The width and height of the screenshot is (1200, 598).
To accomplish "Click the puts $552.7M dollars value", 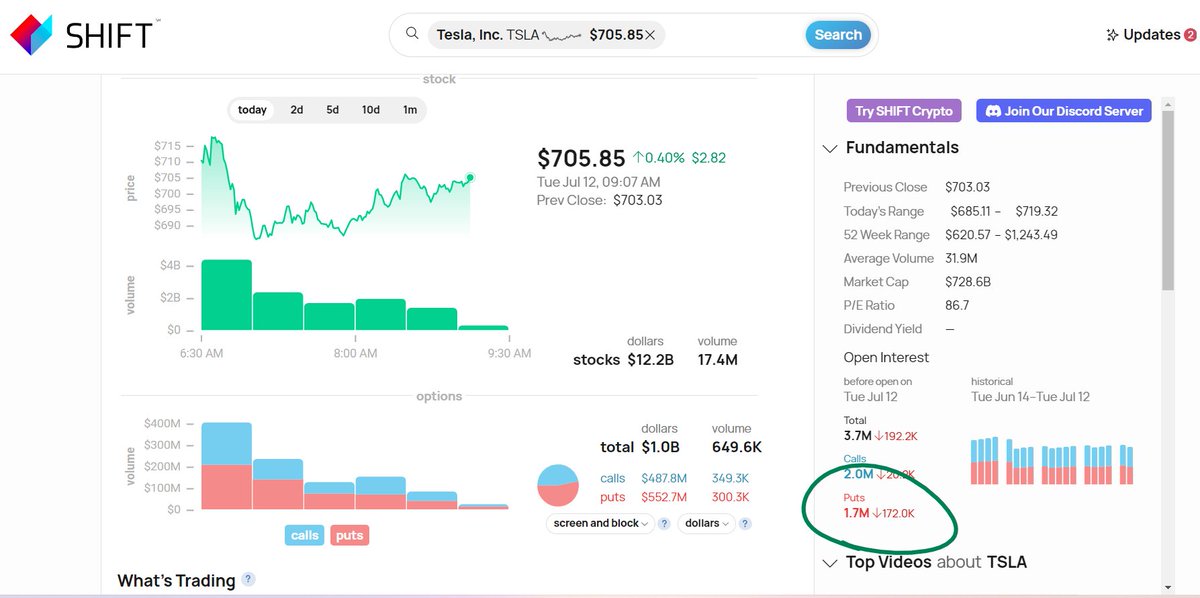I will click(x=662, y=497).
